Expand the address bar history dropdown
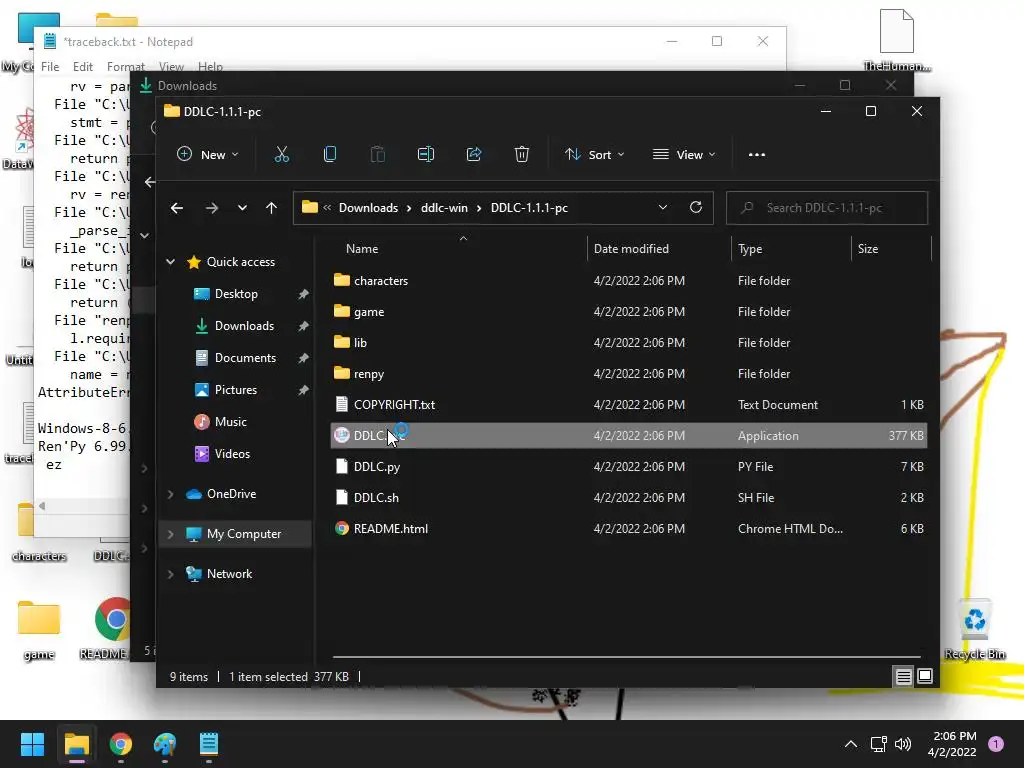 663,207
